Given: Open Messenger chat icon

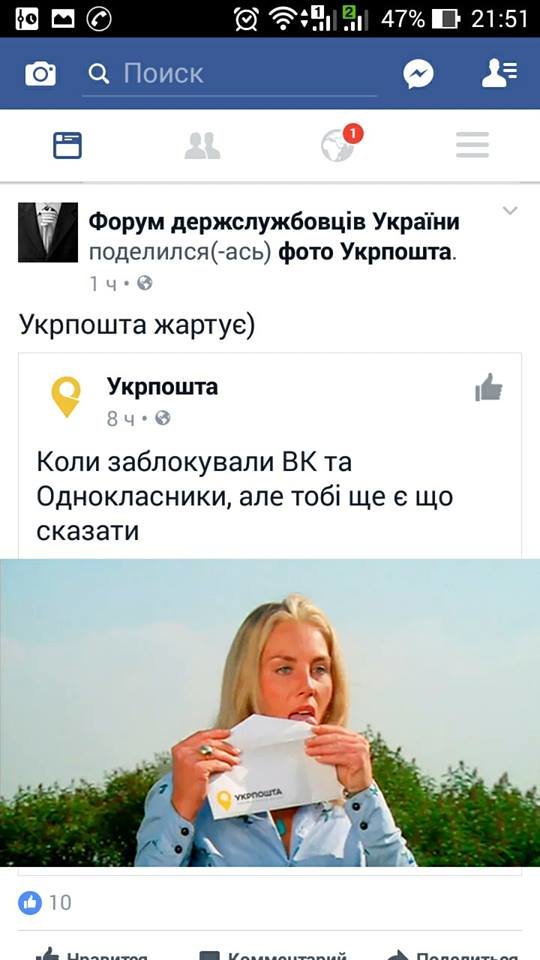Looking at the screenshot, I should click(x=418, y=74).
